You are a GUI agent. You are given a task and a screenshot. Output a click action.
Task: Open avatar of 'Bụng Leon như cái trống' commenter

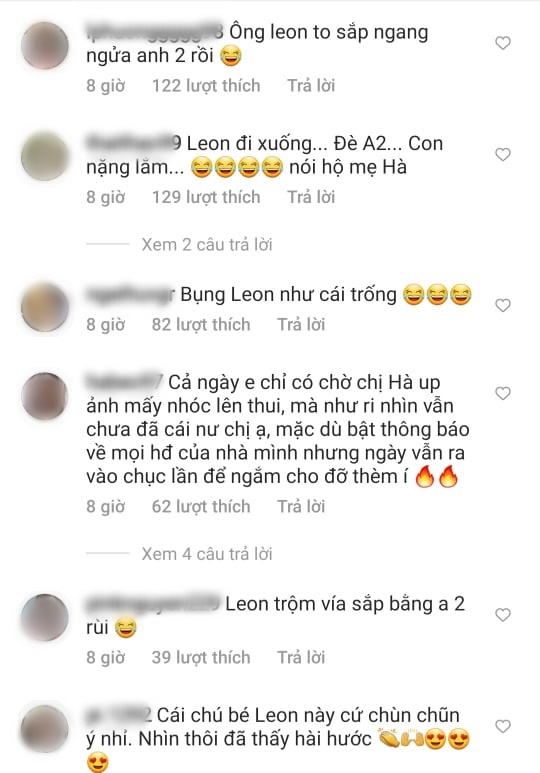click(x=45, y=307)
